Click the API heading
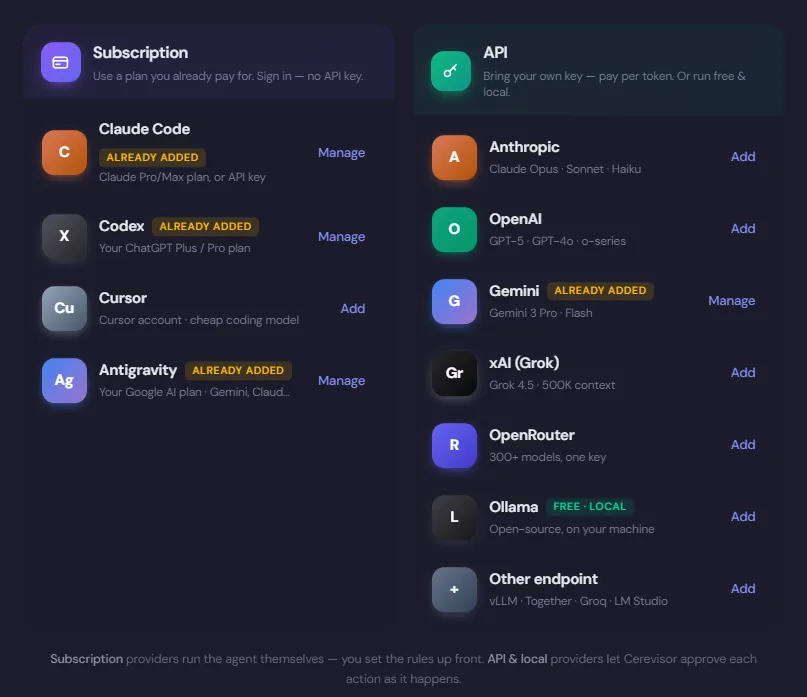The width and height of the screenshot is (807, 697). point(495,53)
